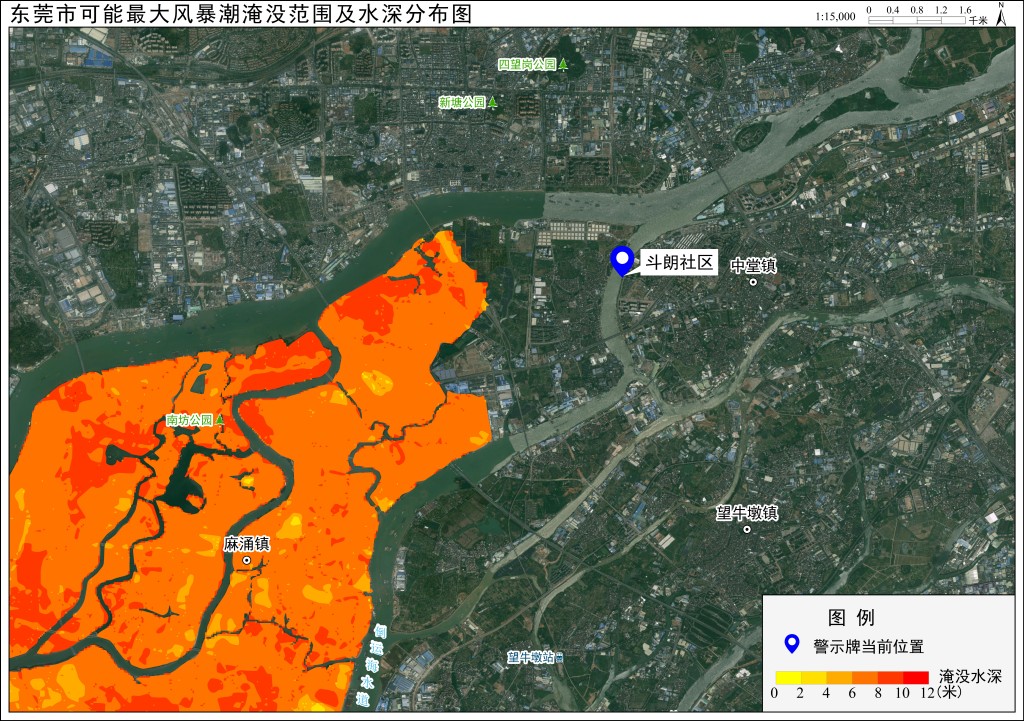Click the 新塘公园 park label
The width and height of the screenshot is (1024, 721).
tap(462, 102)
